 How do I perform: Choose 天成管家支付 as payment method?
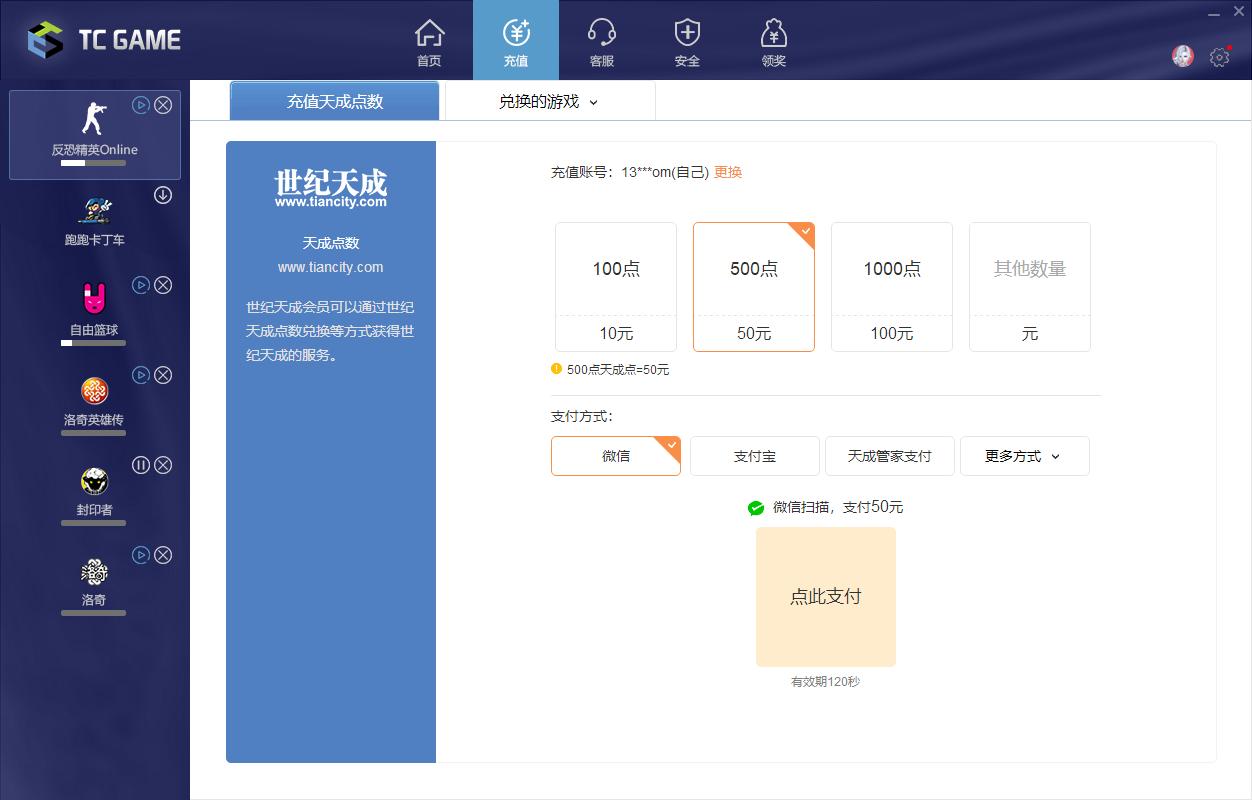click(x=889, y=456)
